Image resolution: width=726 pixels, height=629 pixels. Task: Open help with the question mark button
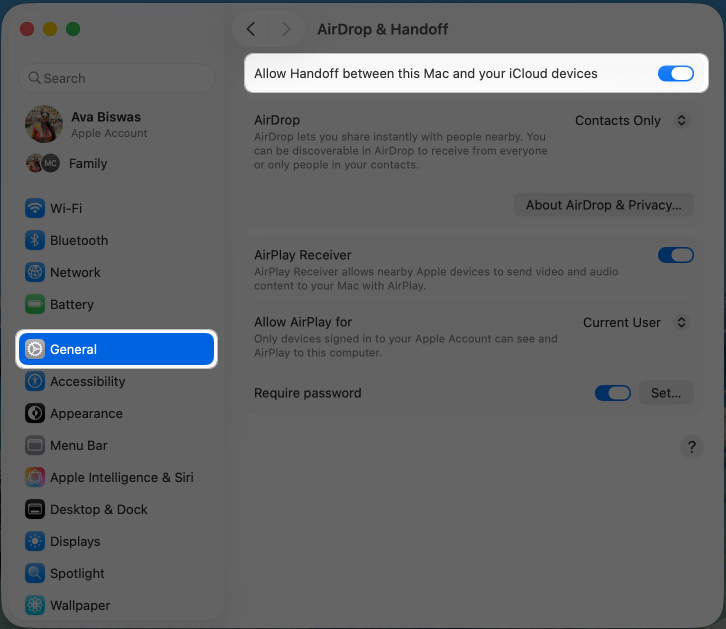coord(691,447)
